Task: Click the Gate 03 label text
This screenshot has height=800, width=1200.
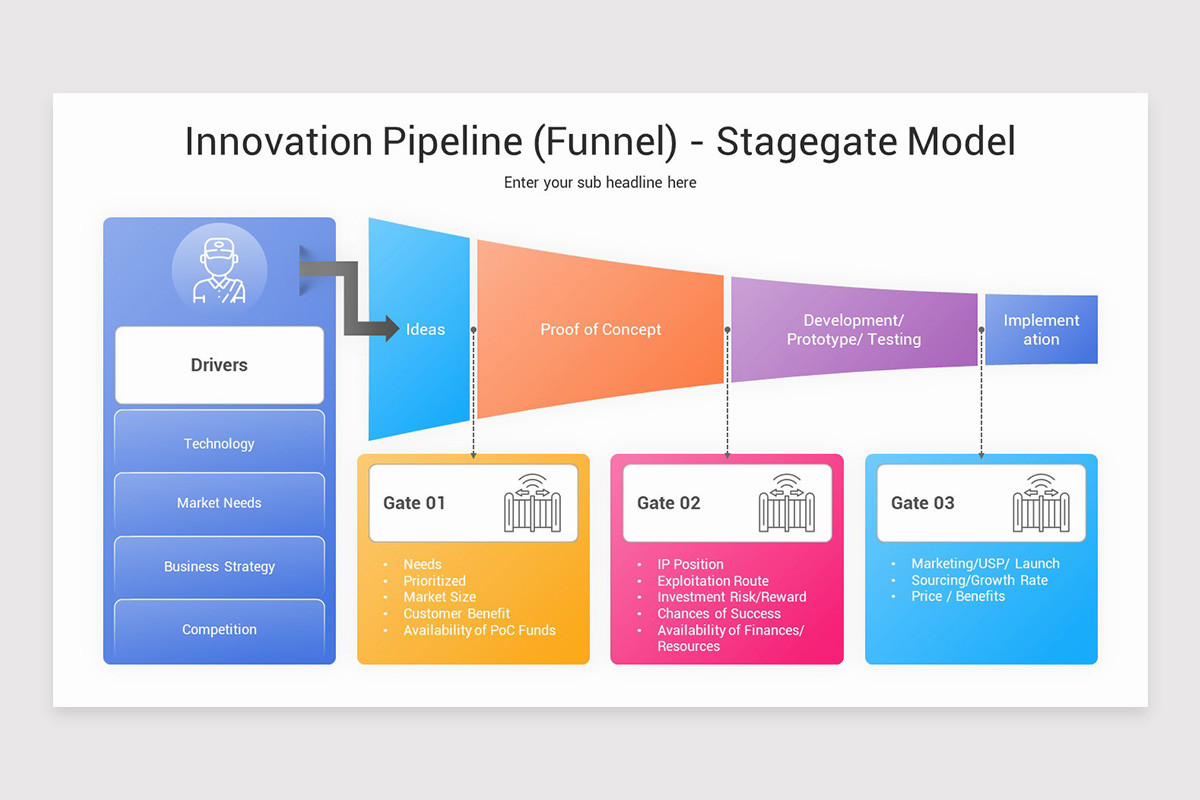Action: [x=922, y=503]
